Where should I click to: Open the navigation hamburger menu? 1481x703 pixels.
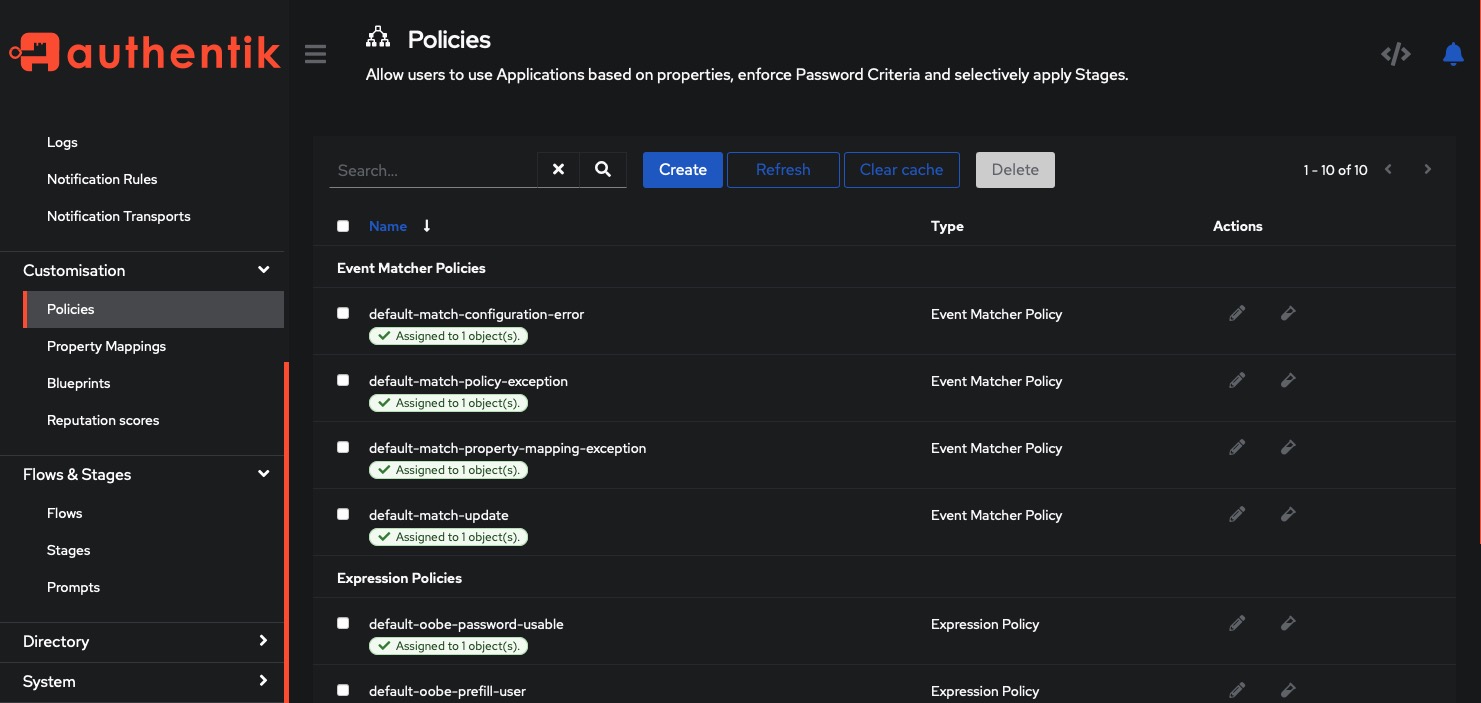(x=315, y=54)
